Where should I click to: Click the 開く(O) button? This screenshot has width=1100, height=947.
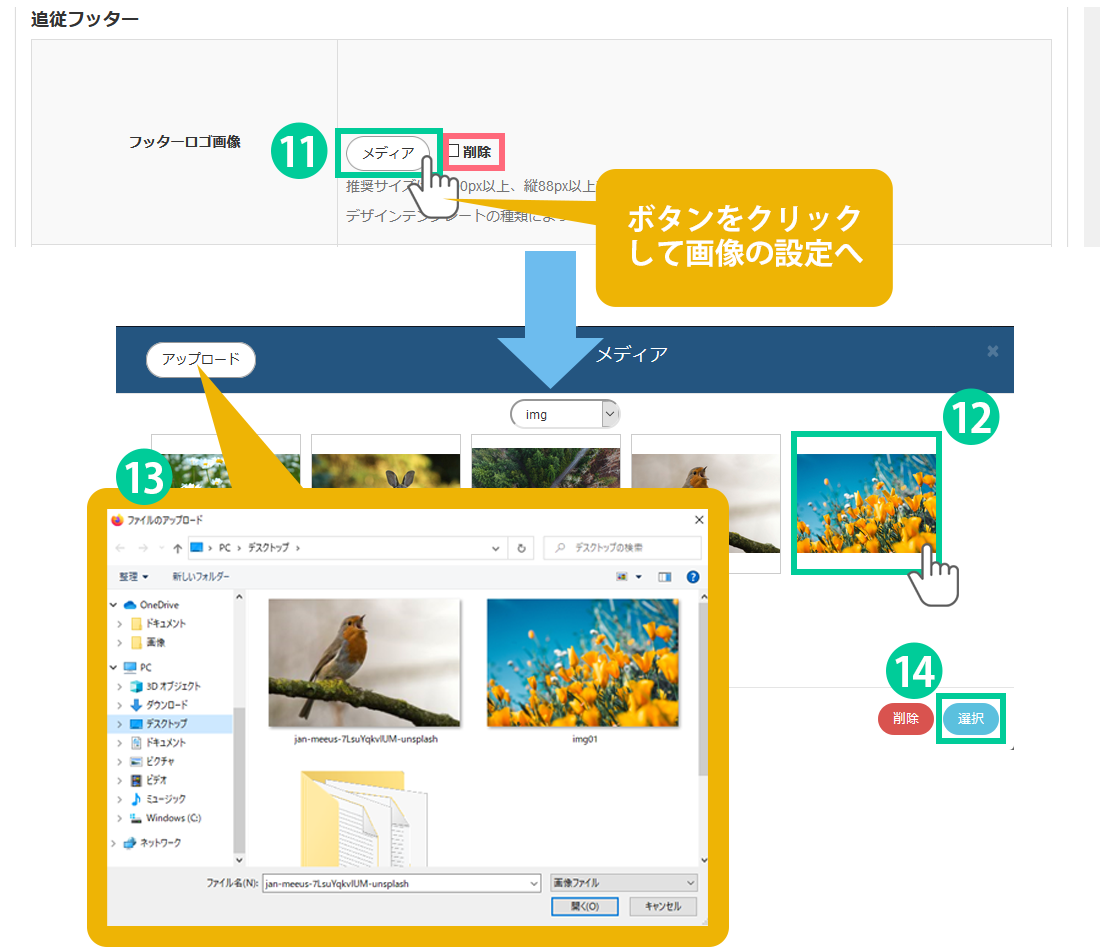[x=585, y=906]
